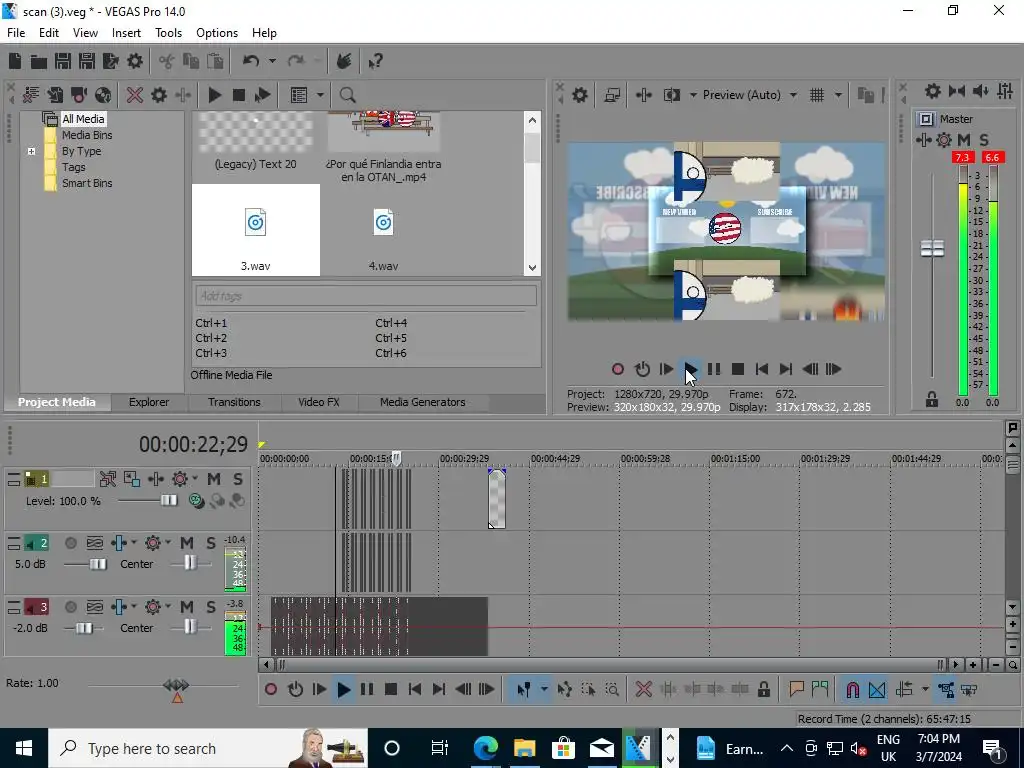
Task: Solo video track 1
Action: point(238,479)
